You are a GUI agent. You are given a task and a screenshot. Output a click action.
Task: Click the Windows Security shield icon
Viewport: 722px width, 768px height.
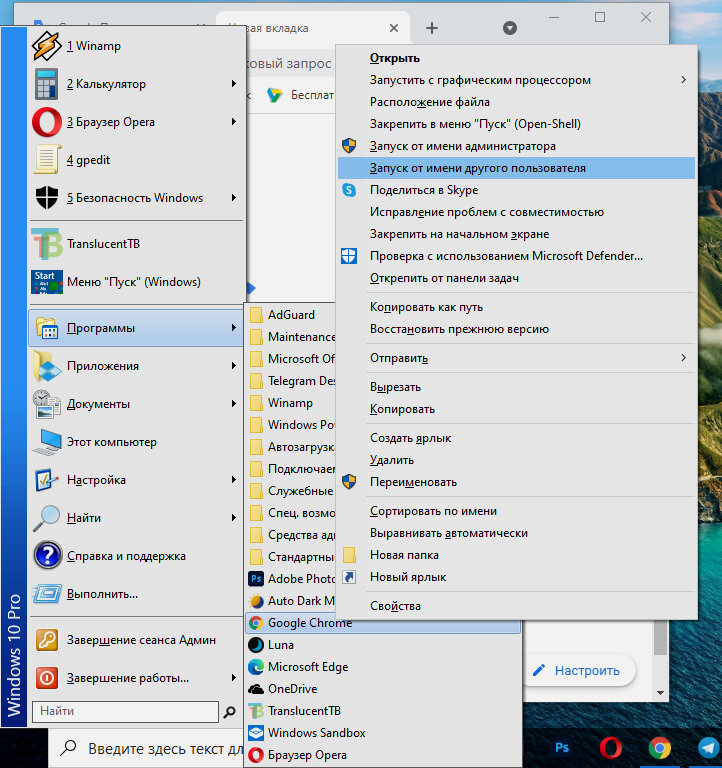(47, 198)
